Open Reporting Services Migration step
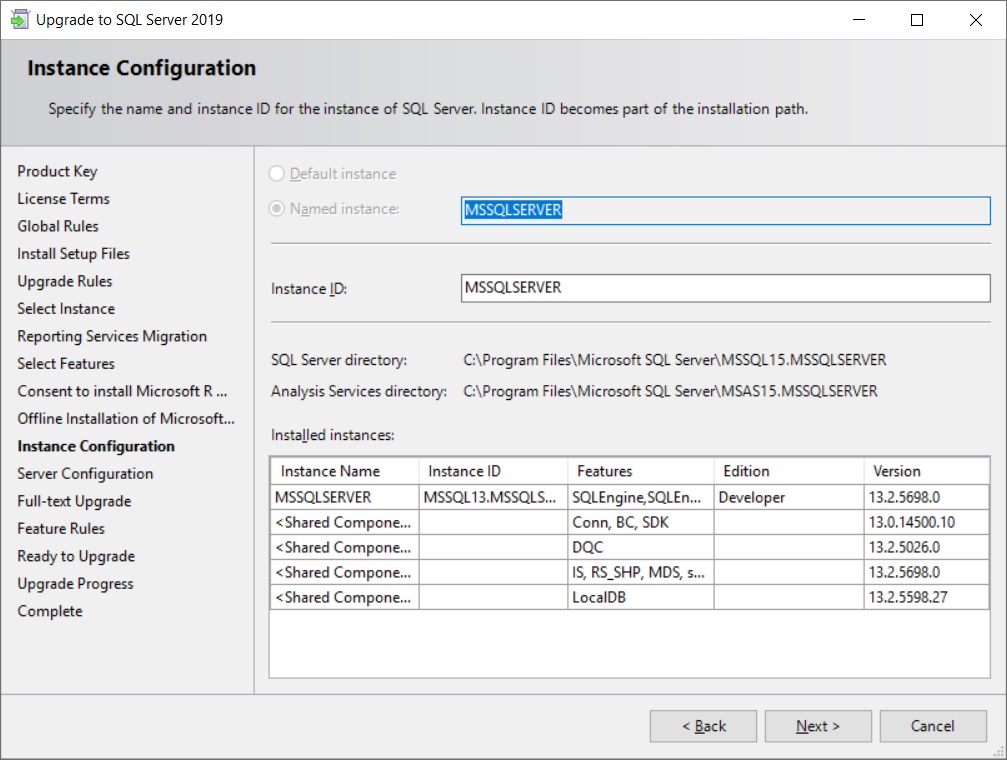Screen dimensions: 1007x760 pyautogui.click(x=112, y=337)
